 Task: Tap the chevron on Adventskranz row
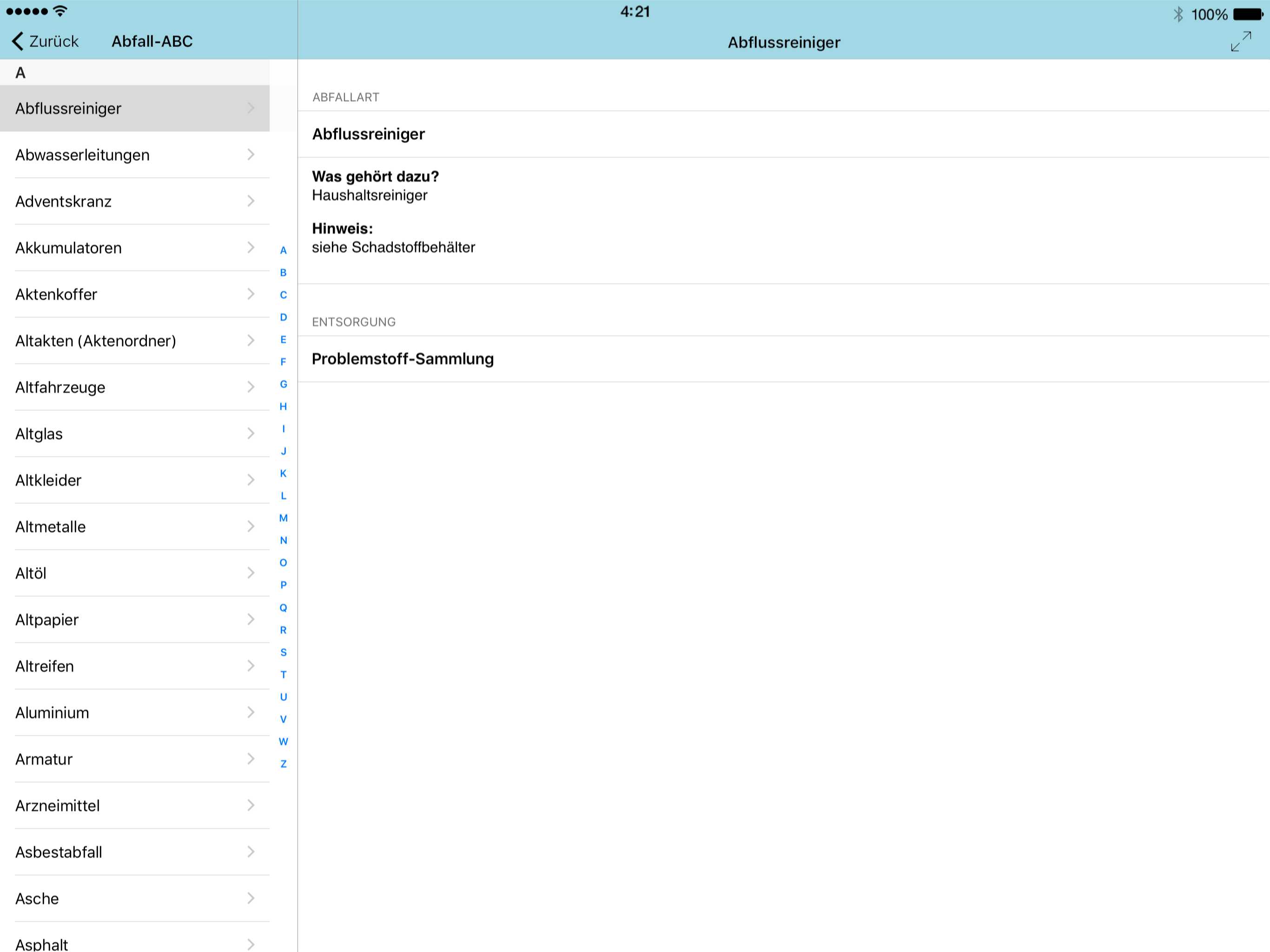click(x=251, y=201)
